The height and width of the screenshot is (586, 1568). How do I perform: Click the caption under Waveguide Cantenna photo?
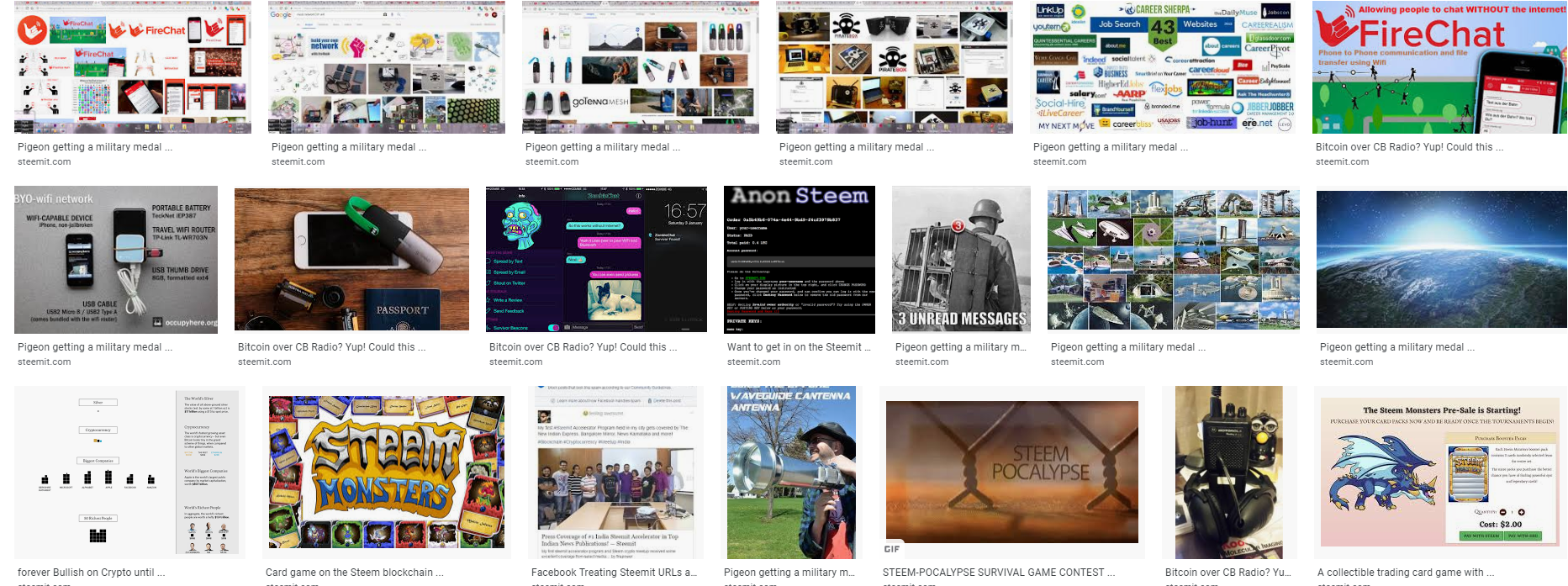(x=789, y=573)
